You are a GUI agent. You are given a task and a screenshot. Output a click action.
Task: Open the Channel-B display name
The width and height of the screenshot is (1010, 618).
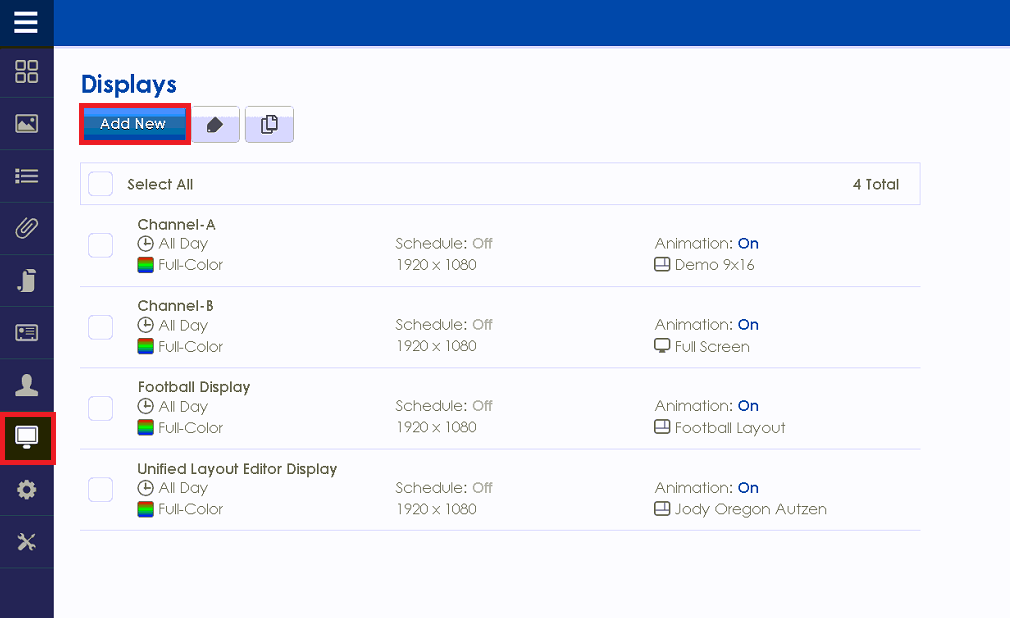[x=175, y=306]
